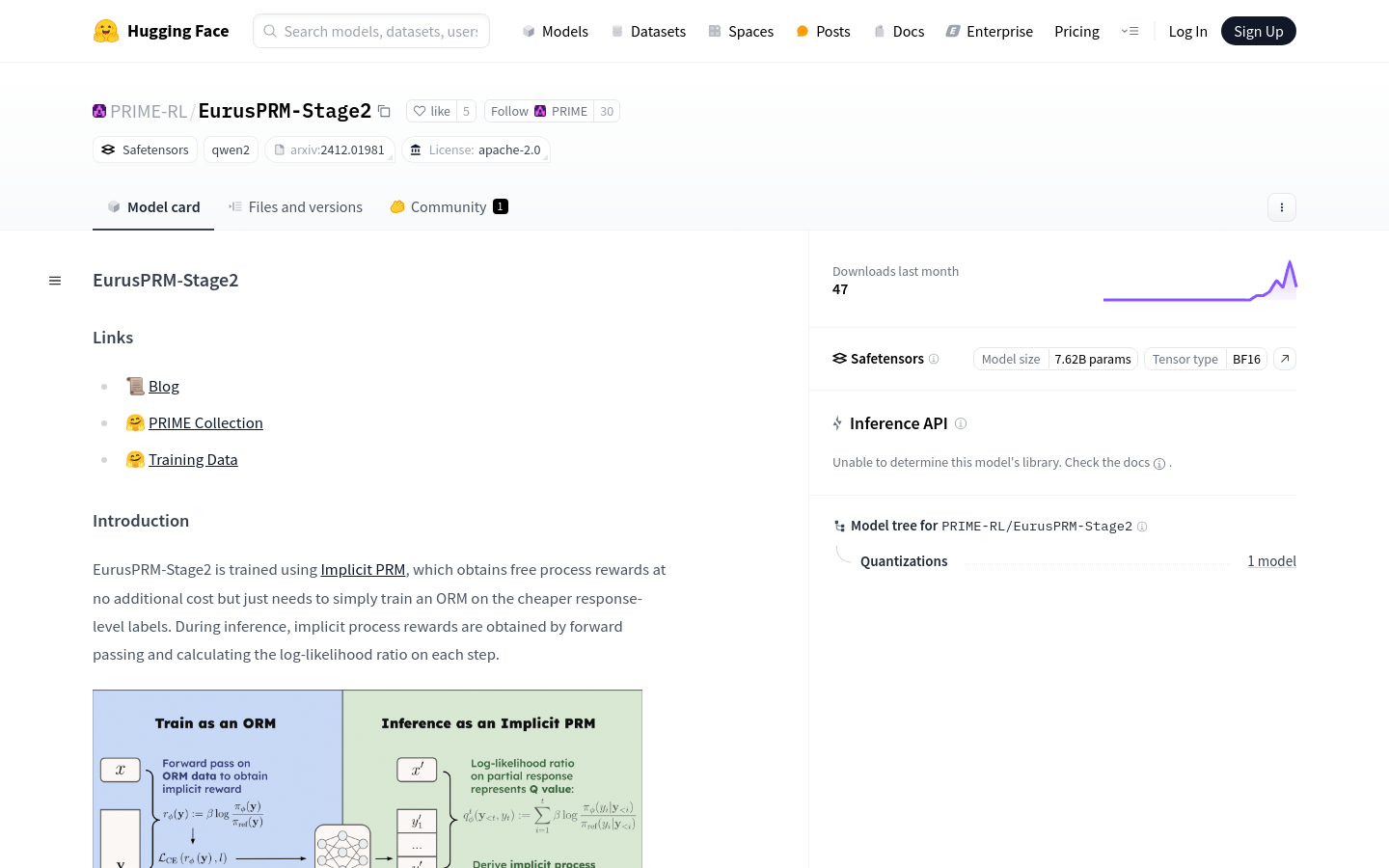Image resolution: width=1389 pixels, height=868 pixels.
Task: Expand Quantizations 1 model link
Action: click(1271, 561)
